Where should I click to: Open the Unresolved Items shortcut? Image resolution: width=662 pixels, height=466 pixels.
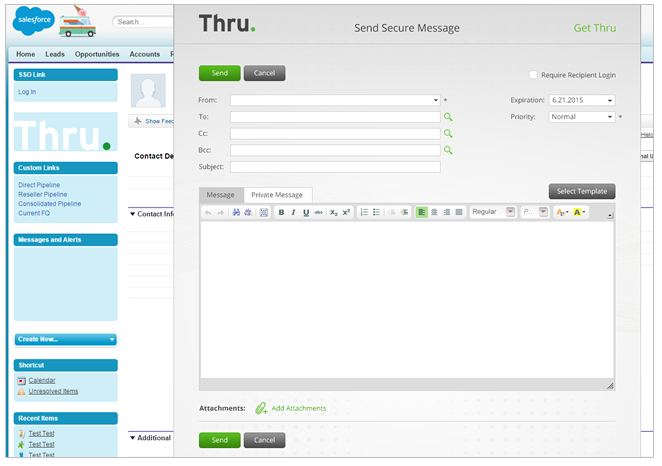(x=54, y=392)
